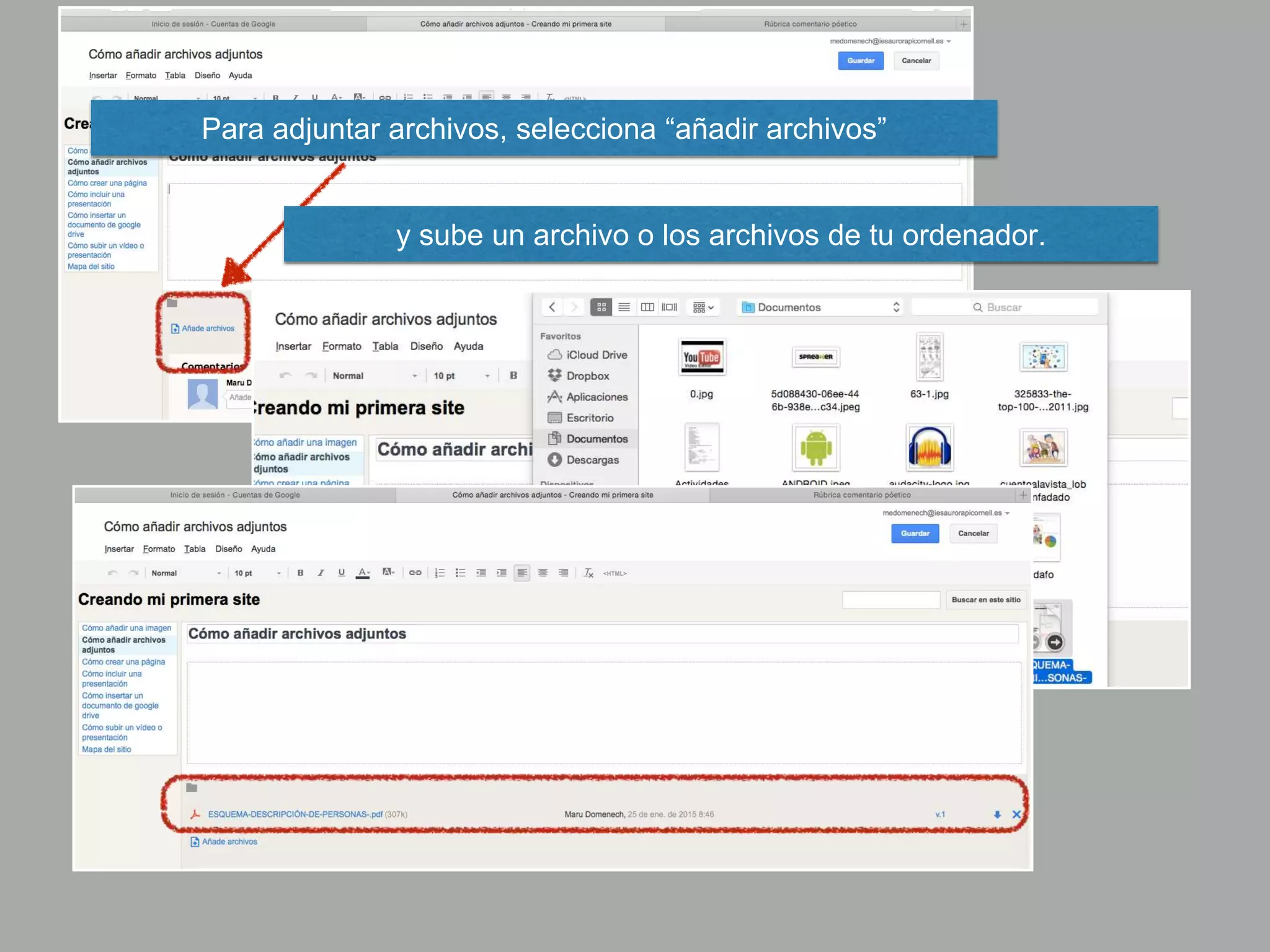Switch file dialog to column view

647,307
